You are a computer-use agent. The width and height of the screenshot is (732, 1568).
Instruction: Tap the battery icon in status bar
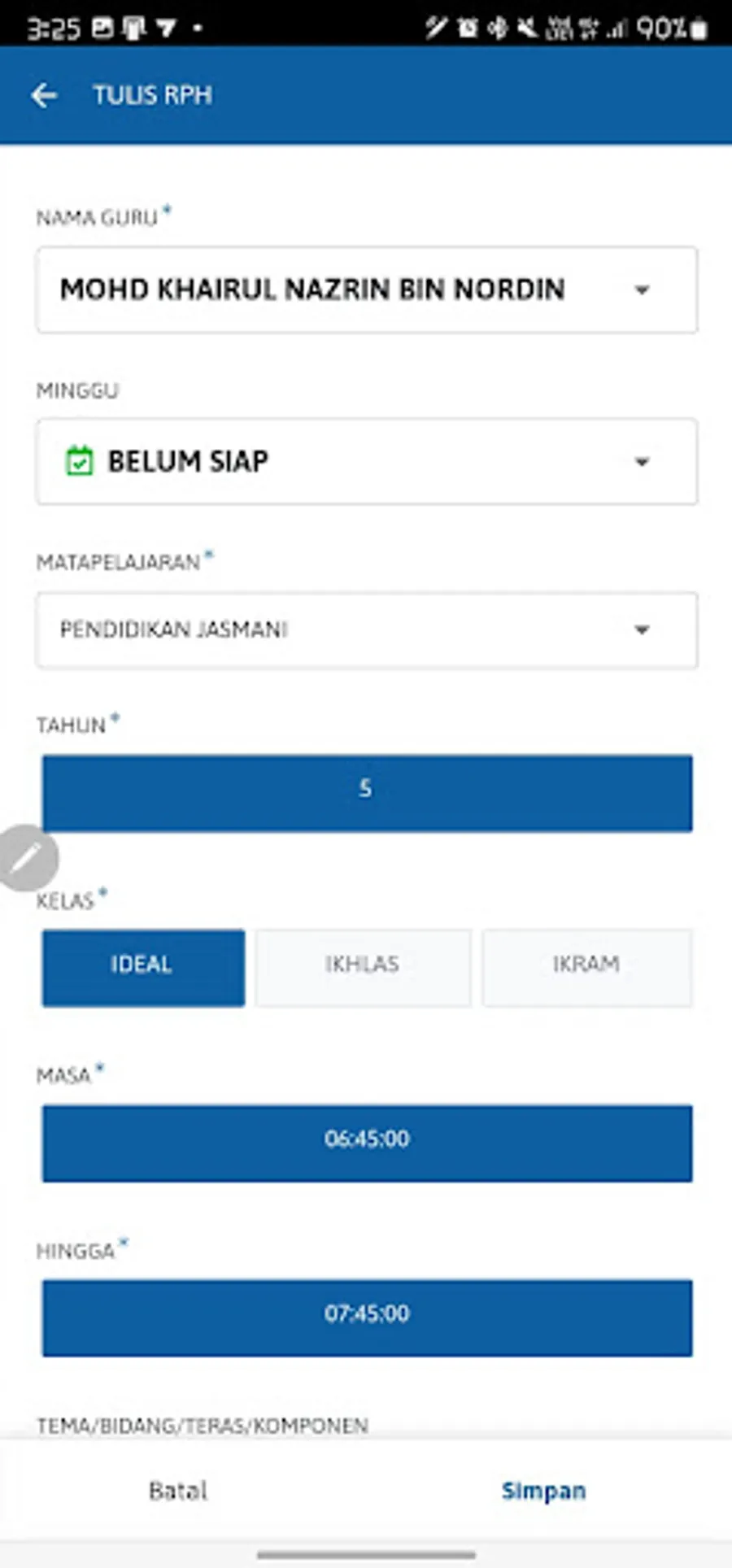click(x=698, y=29)
